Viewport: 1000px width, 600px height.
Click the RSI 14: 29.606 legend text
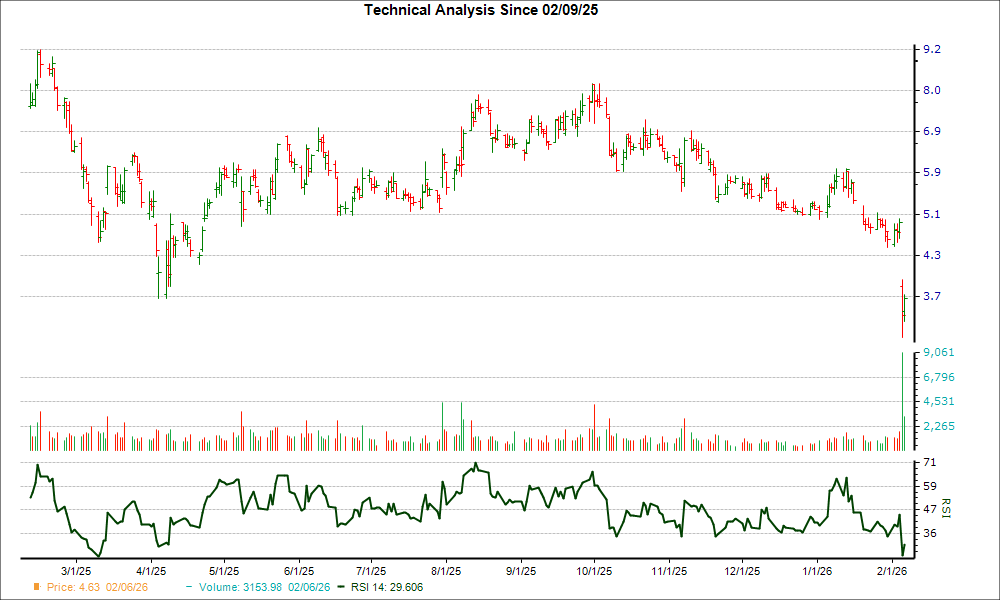click(x=389, y=588)
